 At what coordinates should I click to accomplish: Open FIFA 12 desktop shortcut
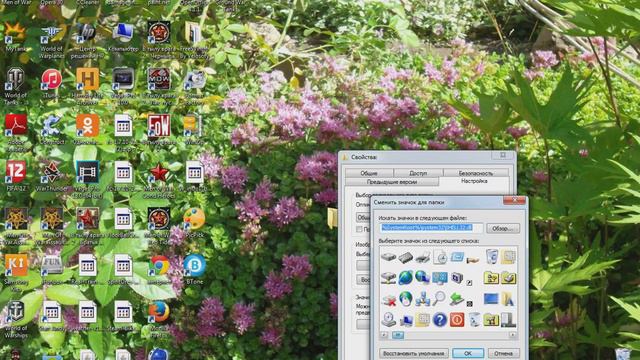[x=16, y=176]
